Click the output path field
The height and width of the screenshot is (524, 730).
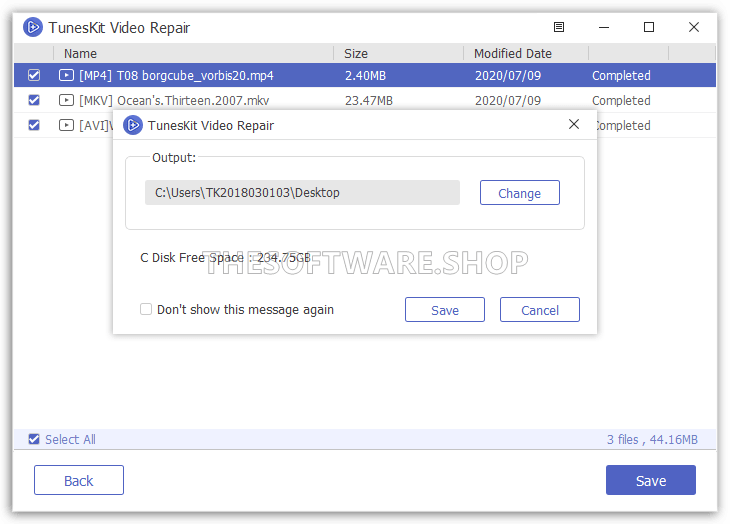tap(302, 193)
